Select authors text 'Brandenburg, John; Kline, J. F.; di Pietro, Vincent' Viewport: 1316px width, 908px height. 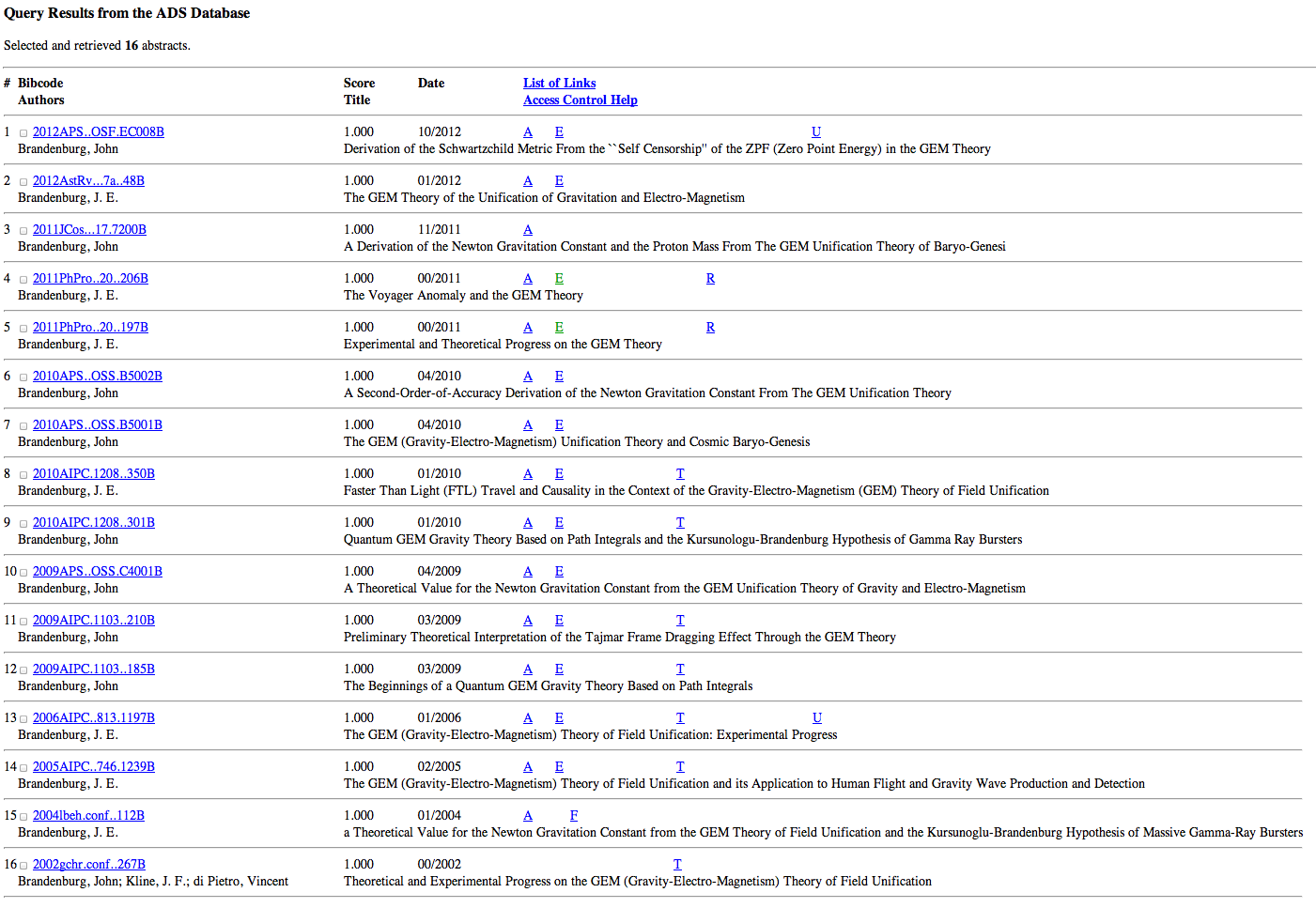coord(153,881)
